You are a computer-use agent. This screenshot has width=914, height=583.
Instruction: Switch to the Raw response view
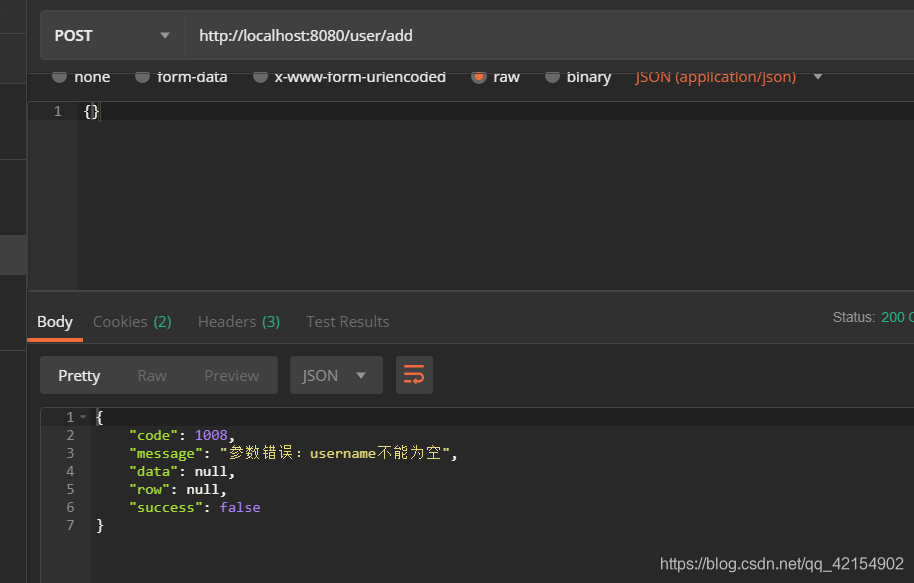click(152, 374)
